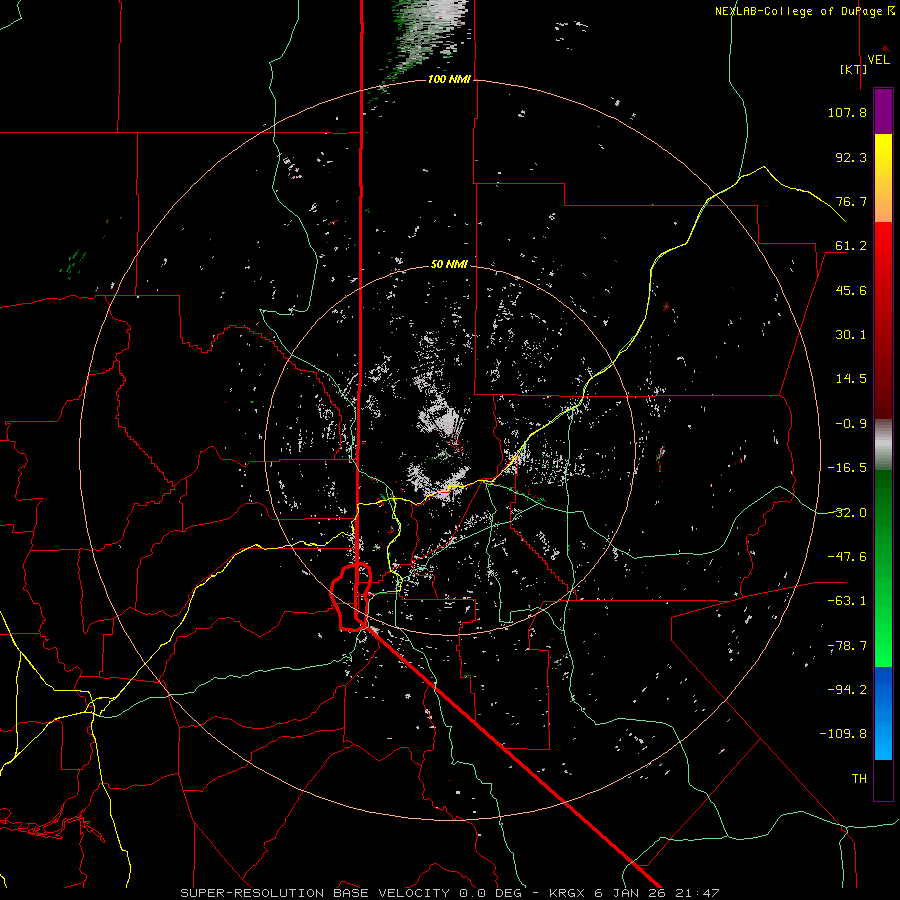
Task: Click the -109.8 legend value
Action: 843,734
